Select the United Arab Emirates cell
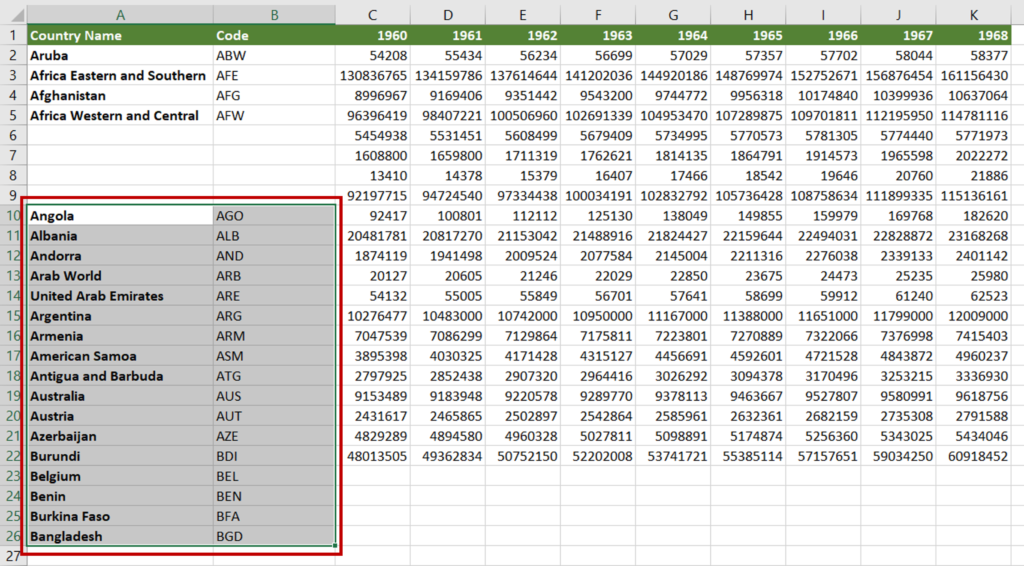Screen dimensions: 1024x566 [120, 296]
